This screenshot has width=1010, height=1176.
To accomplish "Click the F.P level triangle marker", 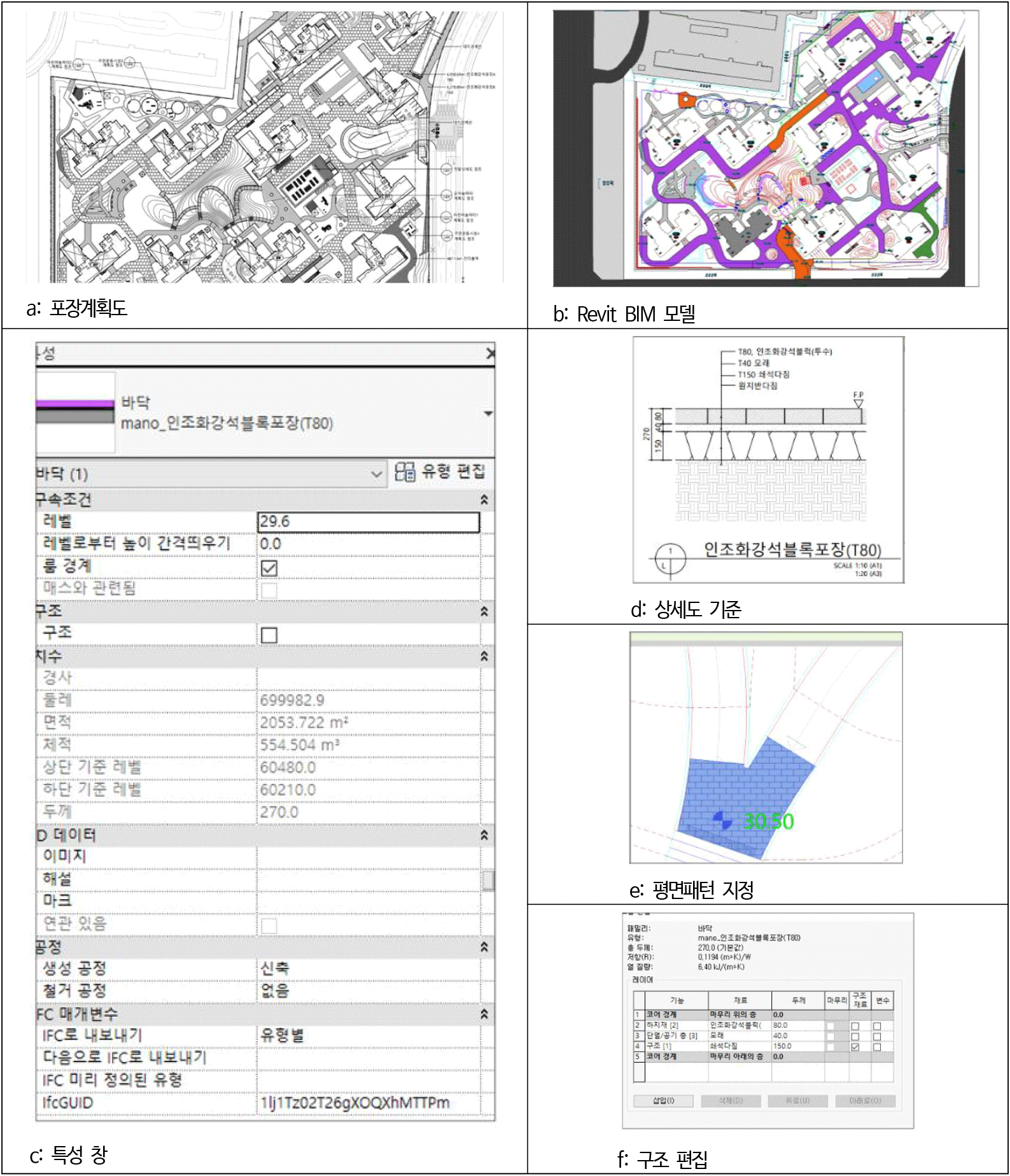I will (858, 403).
